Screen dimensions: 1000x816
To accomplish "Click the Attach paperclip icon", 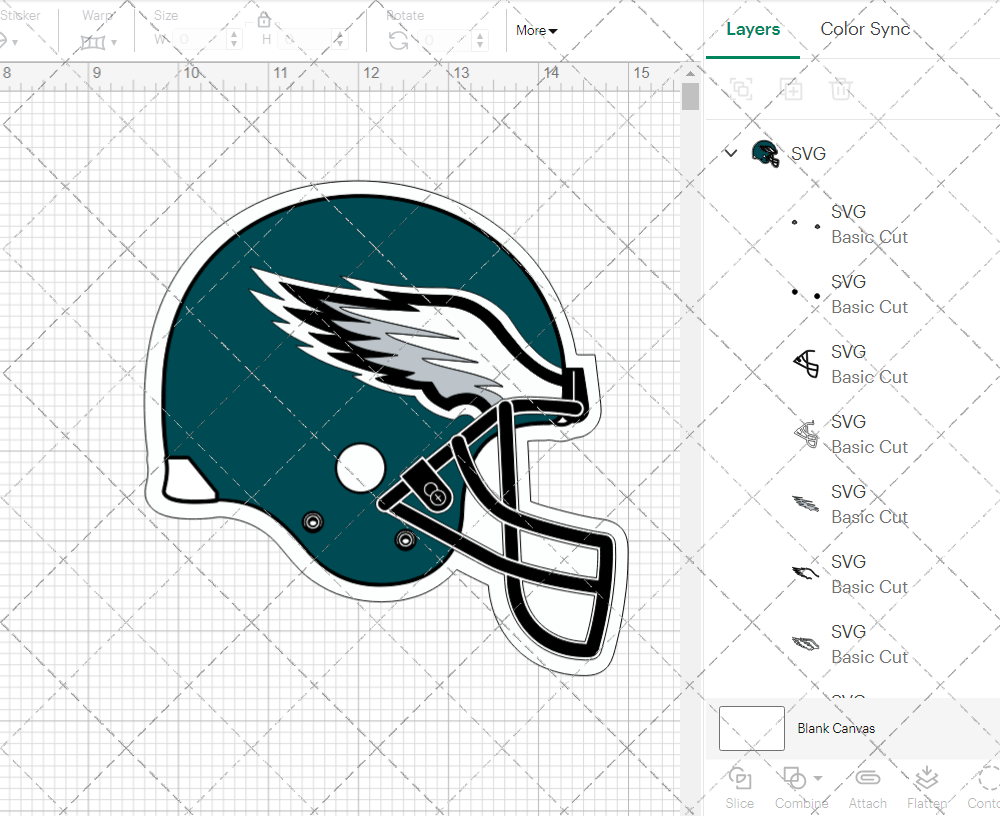I will (867, 778).
